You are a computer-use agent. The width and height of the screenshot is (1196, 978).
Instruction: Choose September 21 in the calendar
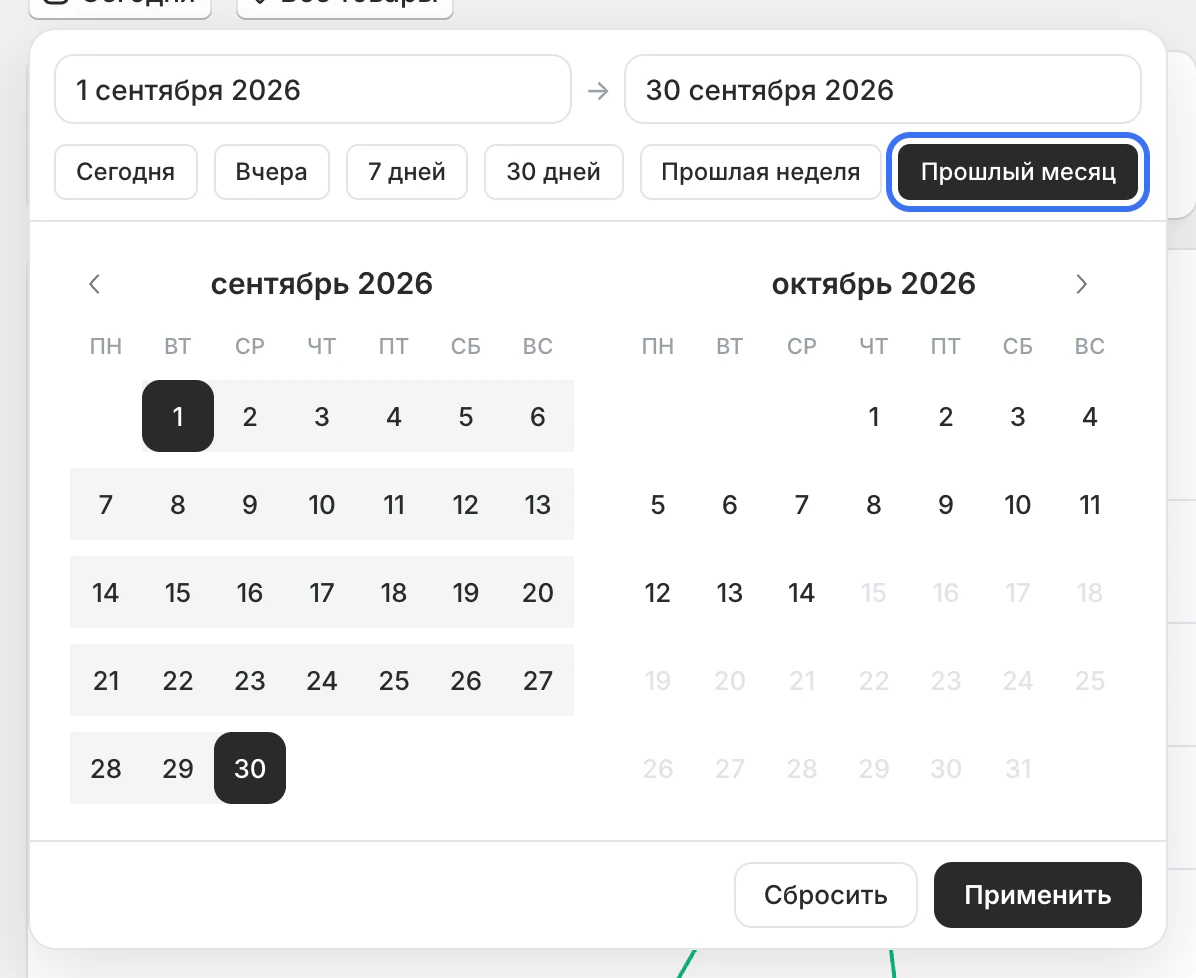point(106,680)
